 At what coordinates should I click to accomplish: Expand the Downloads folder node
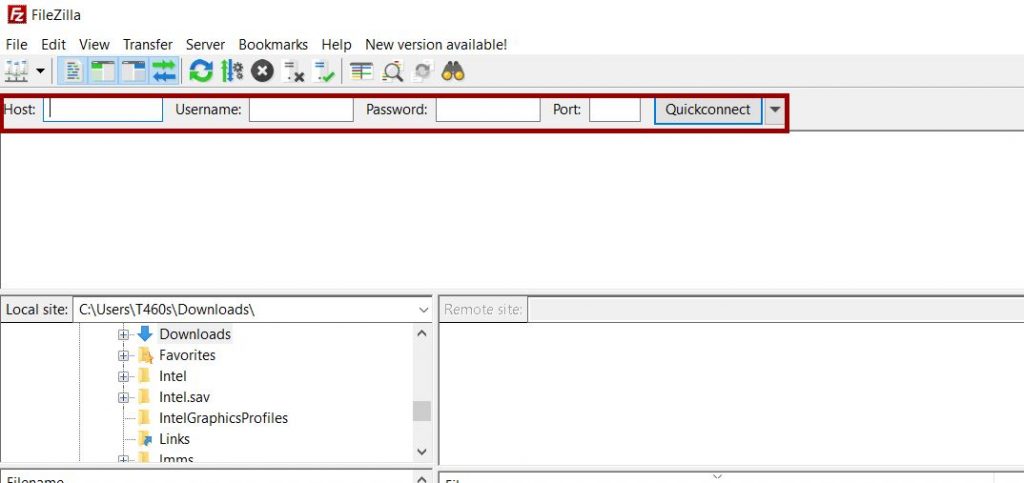point(123,334)
